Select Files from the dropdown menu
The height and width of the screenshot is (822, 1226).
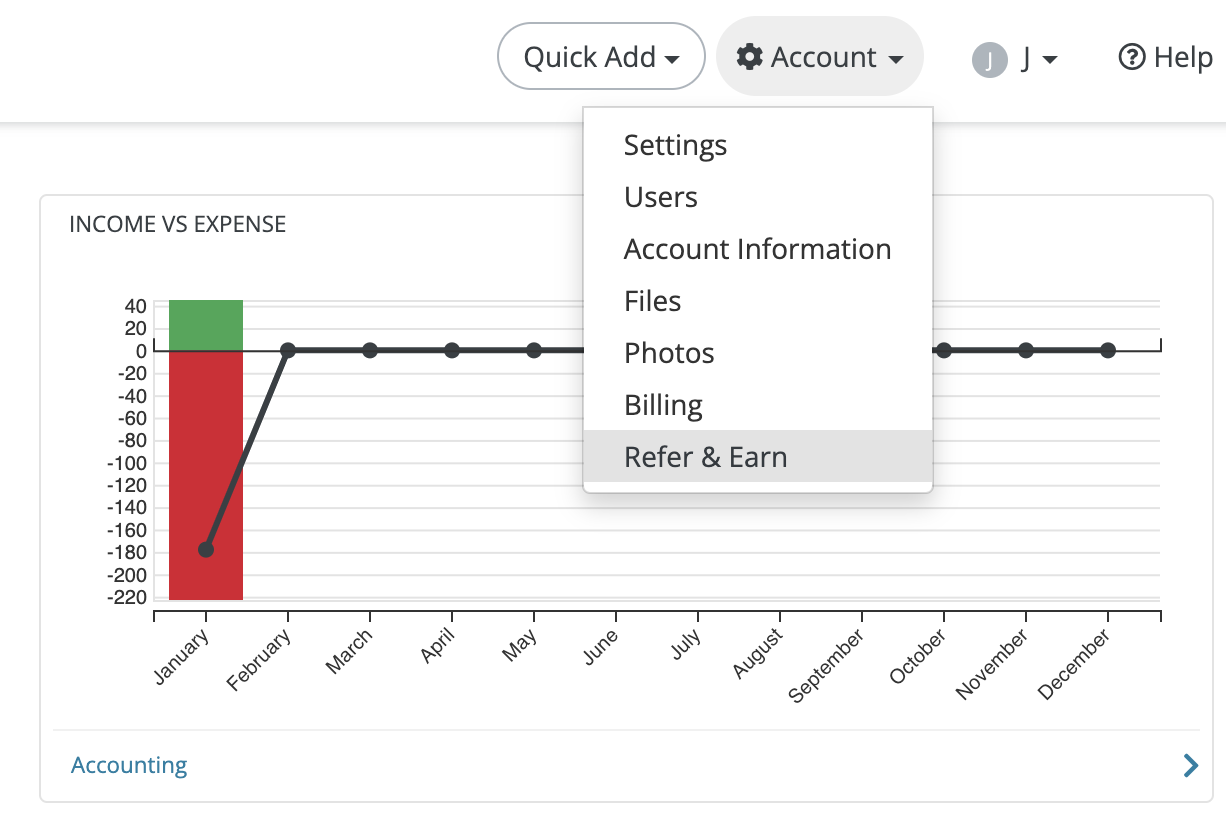click(652, 301)
